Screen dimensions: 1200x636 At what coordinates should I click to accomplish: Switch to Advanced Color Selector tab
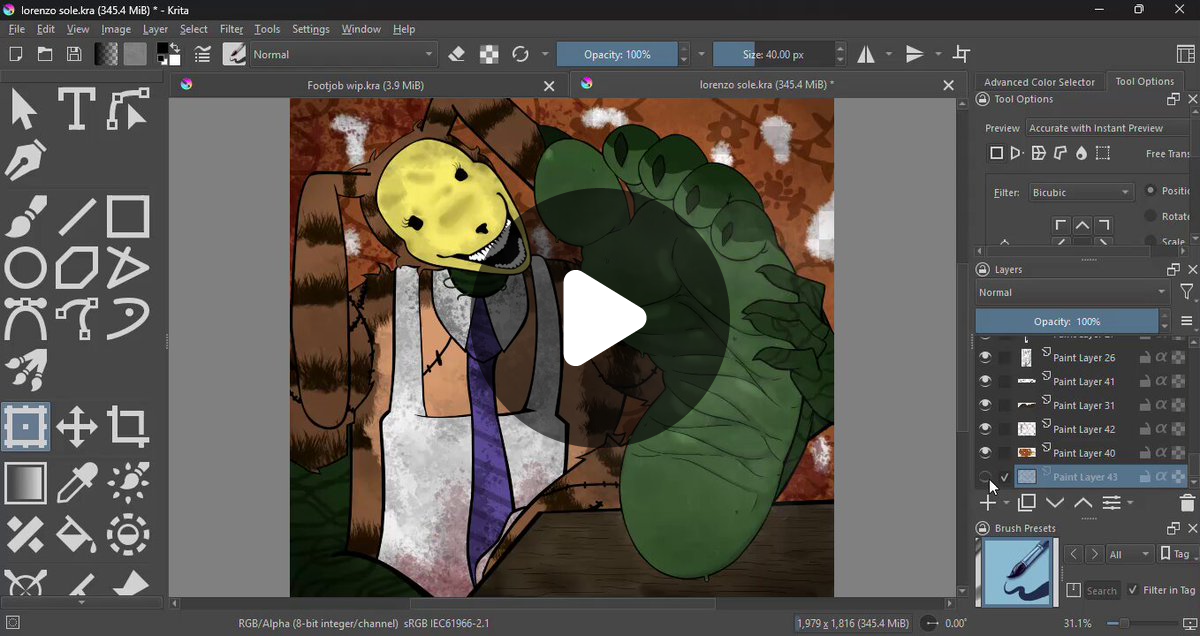coord(1039,82)
